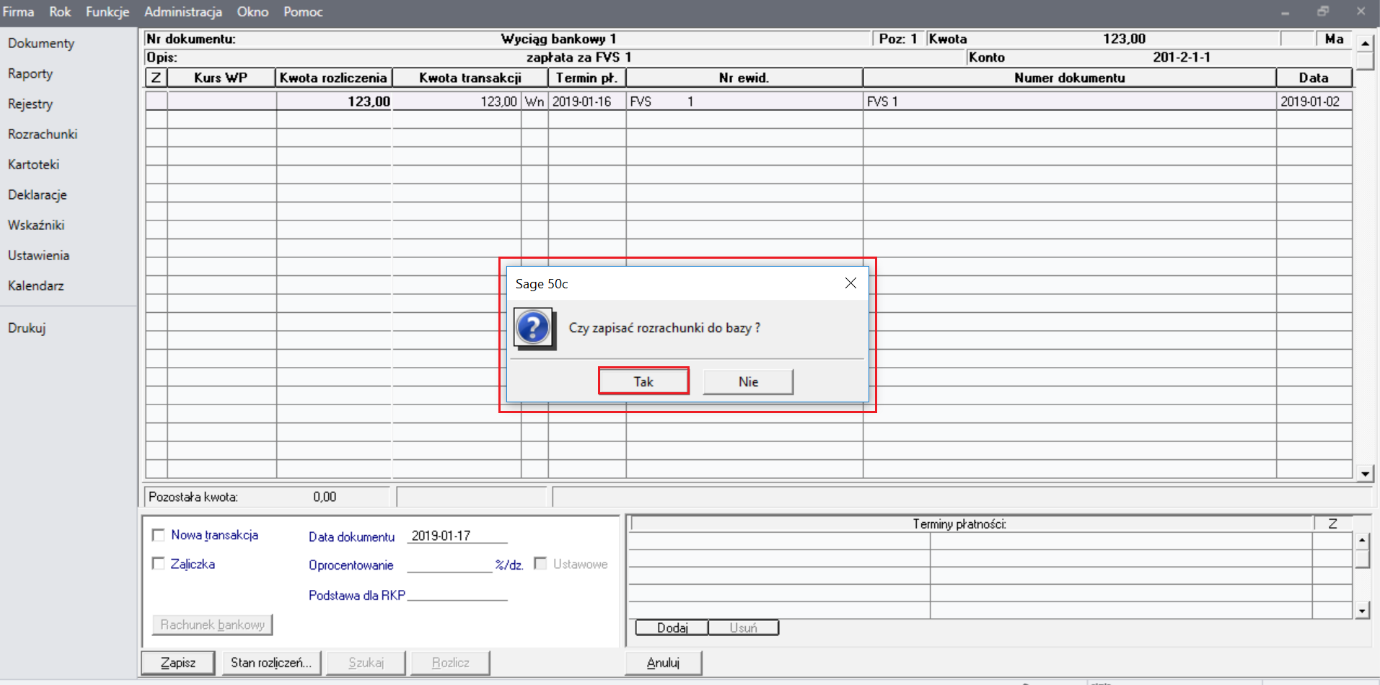Go to Dokumenty in the sidebar
Screen dimensions: 1380x685
click(x=41, y=44)
